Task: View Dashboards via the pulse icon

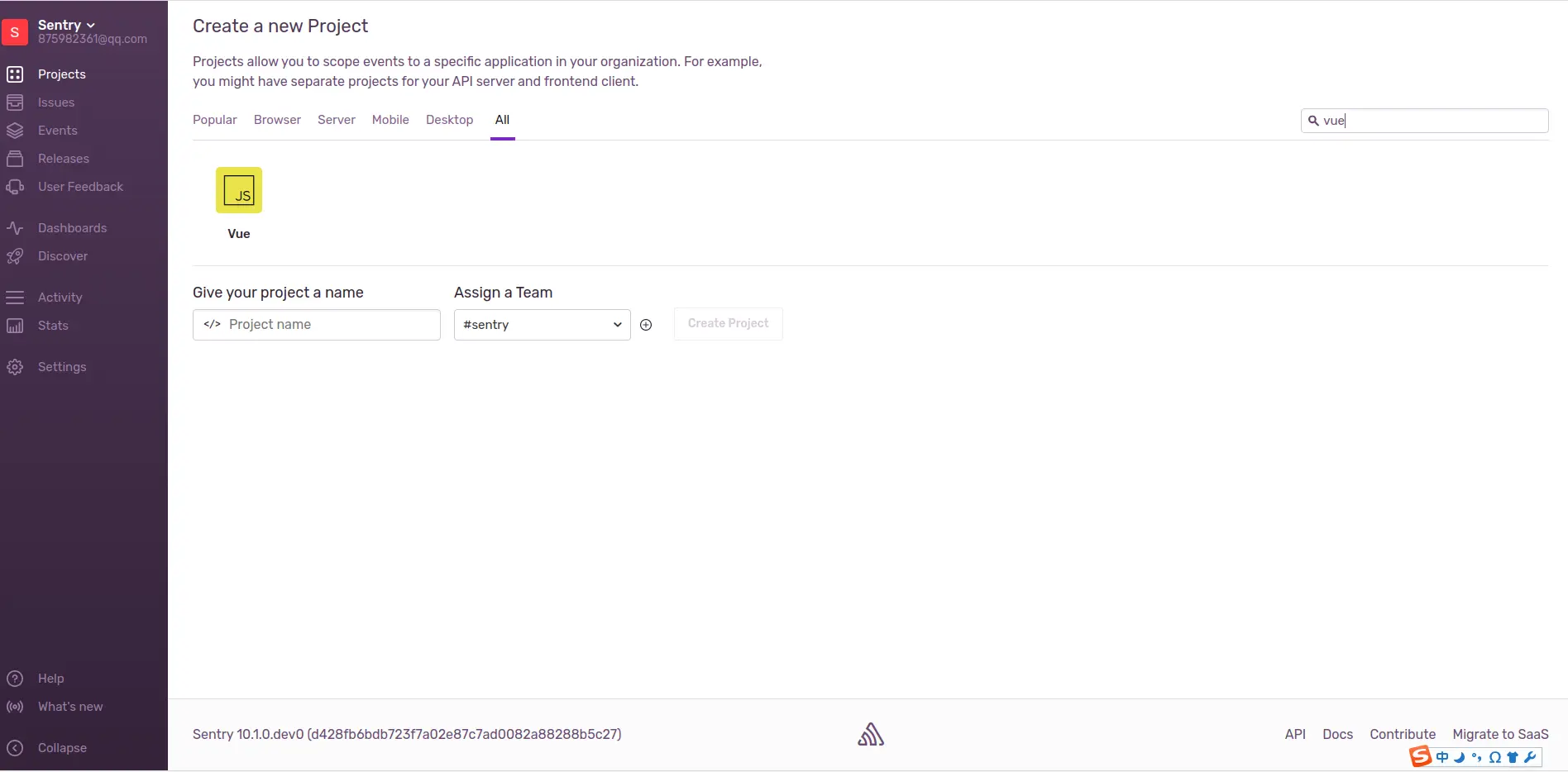Action: pyautogui.click(x=15, y=228)
